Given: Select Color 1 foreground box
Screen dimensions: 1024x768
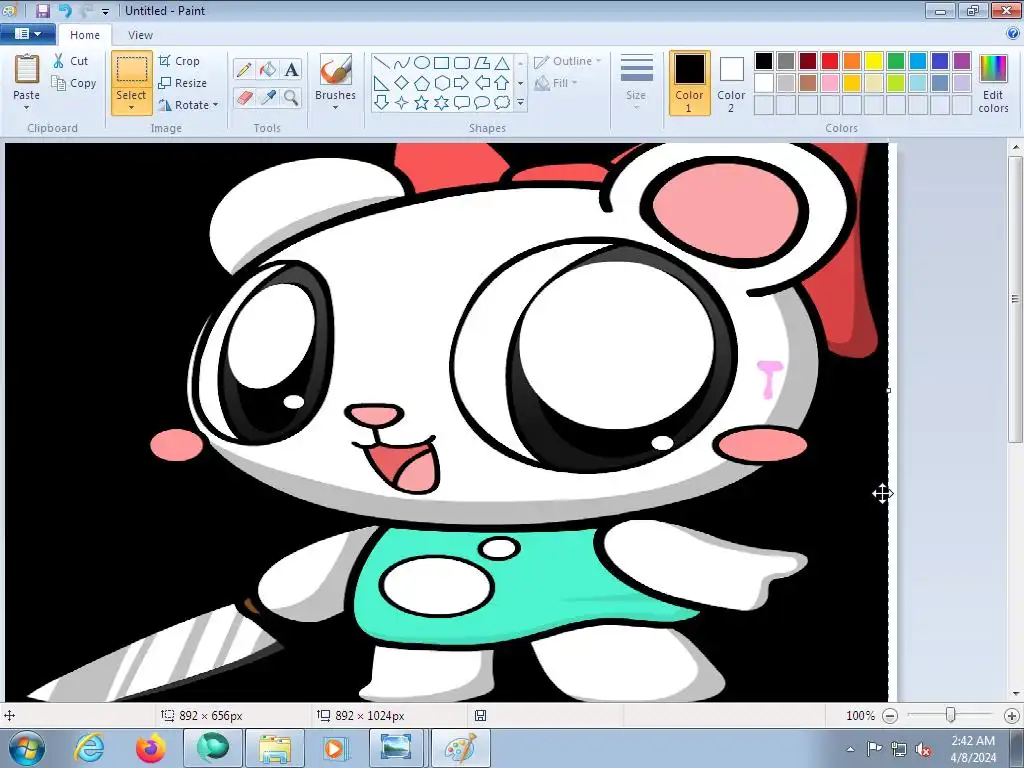Looking at the screenshot, I should [x=690, y=84].
